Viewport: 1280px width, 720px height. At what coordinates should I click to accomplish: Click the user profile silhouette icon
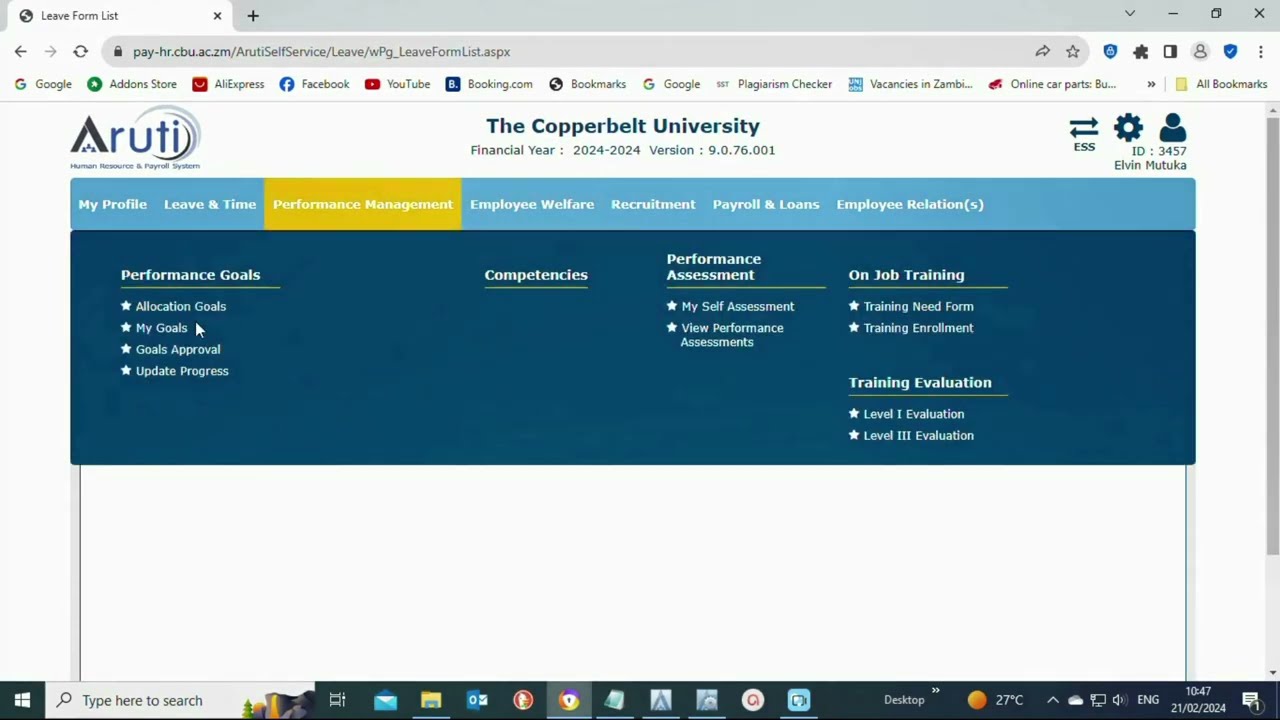click(x=1172, y=128)
